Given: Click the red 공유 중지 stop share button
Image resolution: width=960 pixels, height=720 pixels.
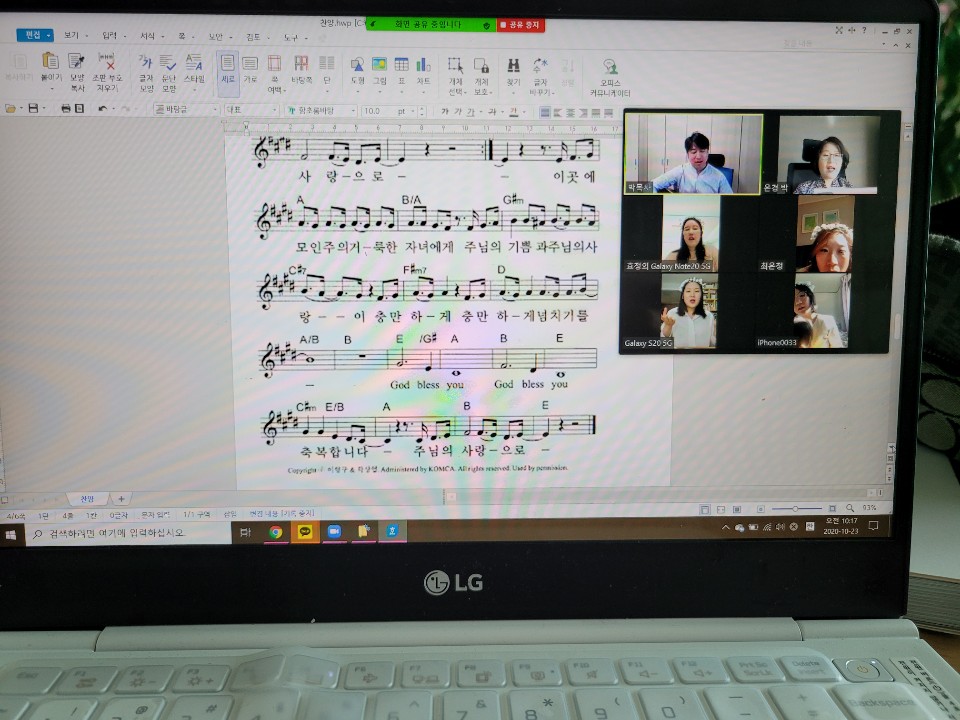Looking at the screenshot, I should pyautogui.click(x=520, y=25).
